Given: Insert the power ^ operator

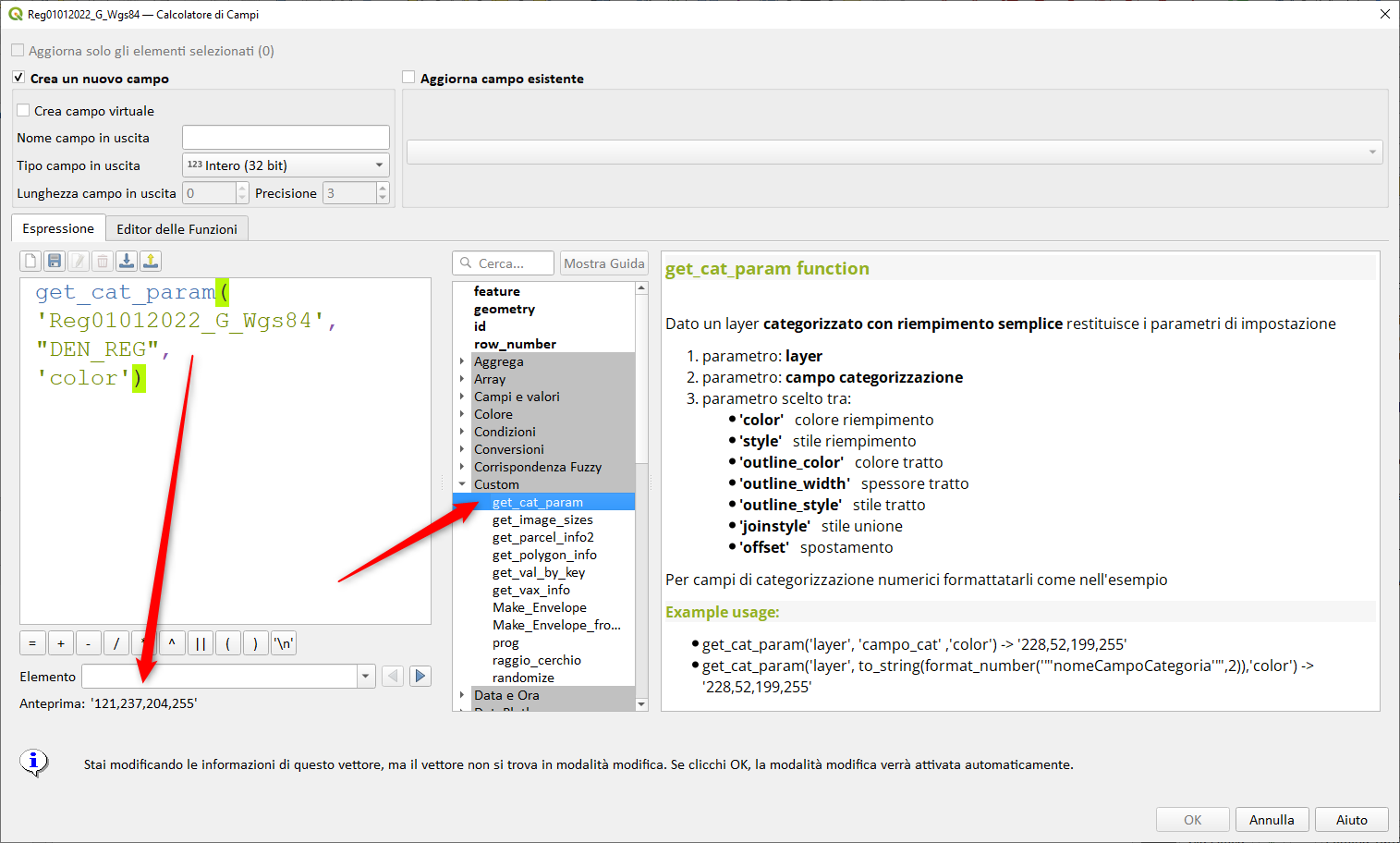Looking at the screenshot, I should pos(172,643).
